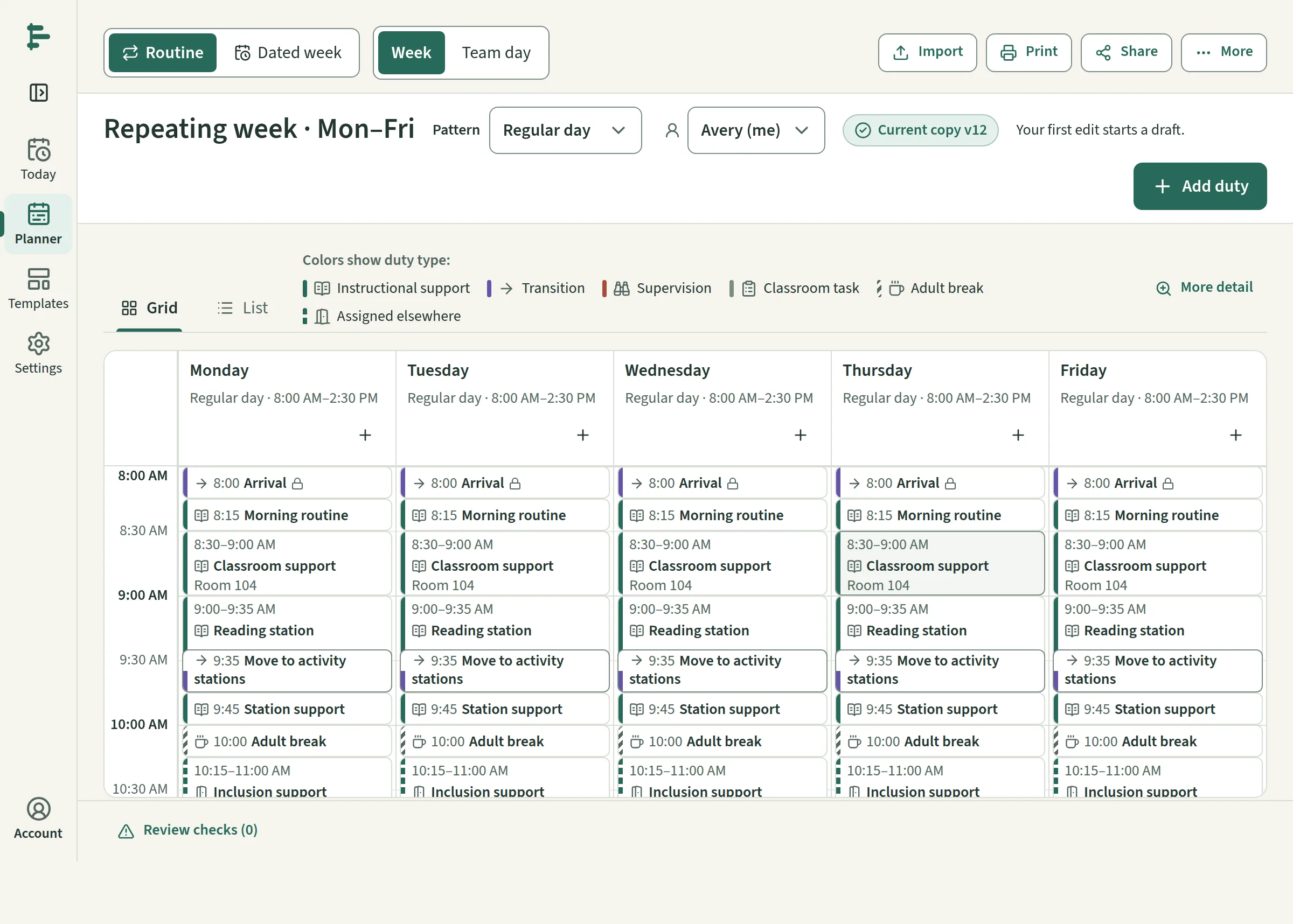Switch to the Grid tab
Image resolution: width=1293 pixels, height=924 pixels.
[x=150, y=308]
